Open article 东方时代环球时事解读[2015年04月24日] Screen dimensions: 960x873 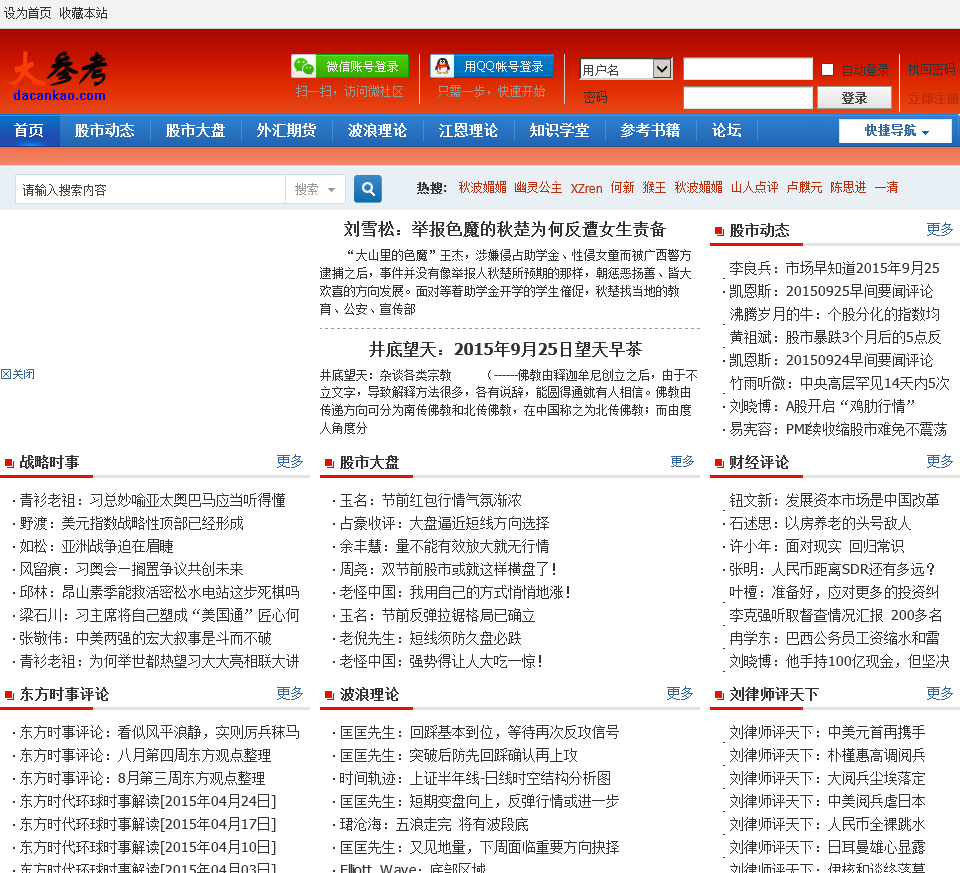click(x=148, y=801)
